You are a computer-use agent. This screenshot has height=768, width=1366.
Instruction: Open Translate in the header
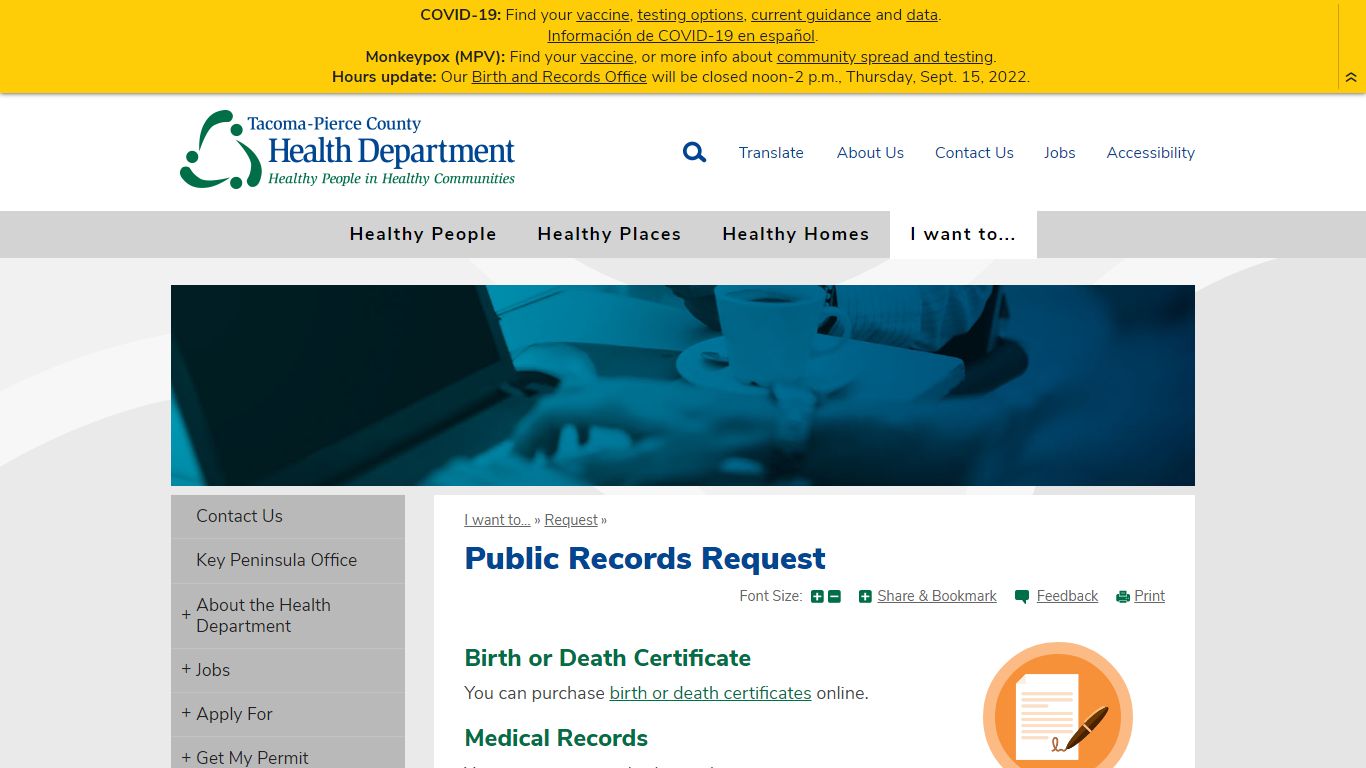(771, 152)
